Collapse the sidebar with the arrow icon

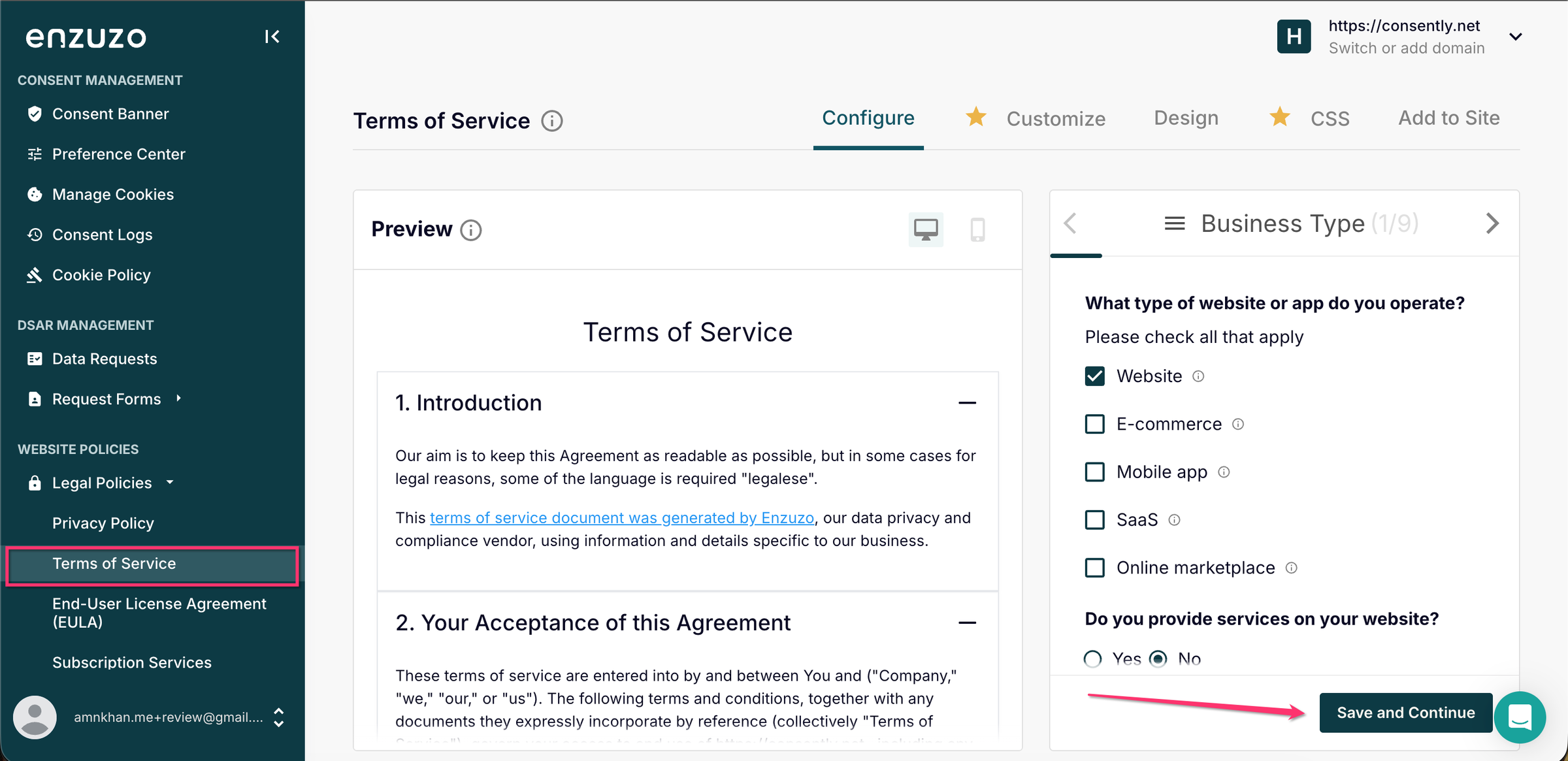[272, 37]
